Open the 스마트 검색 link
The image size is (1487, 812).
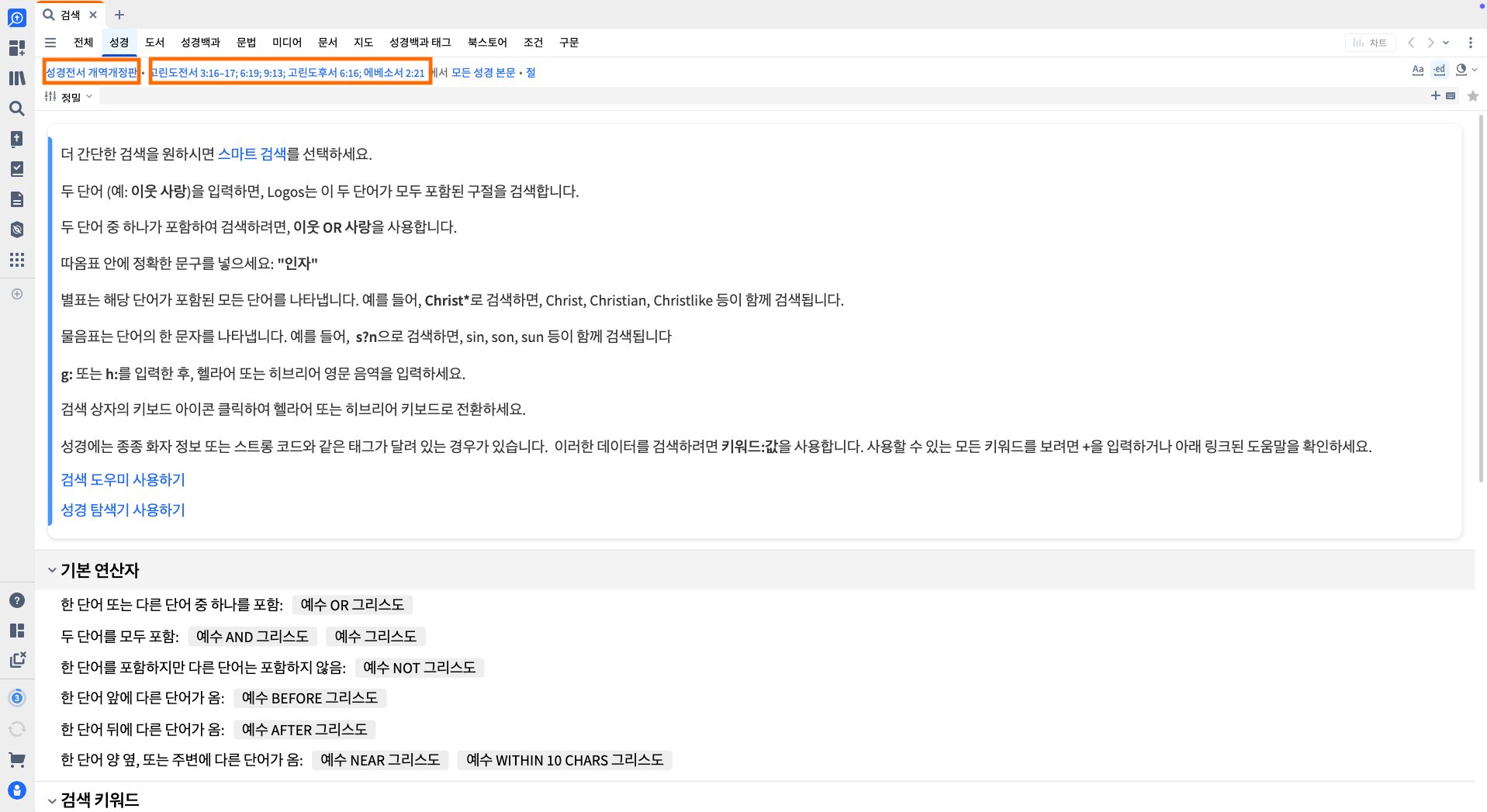254,154
